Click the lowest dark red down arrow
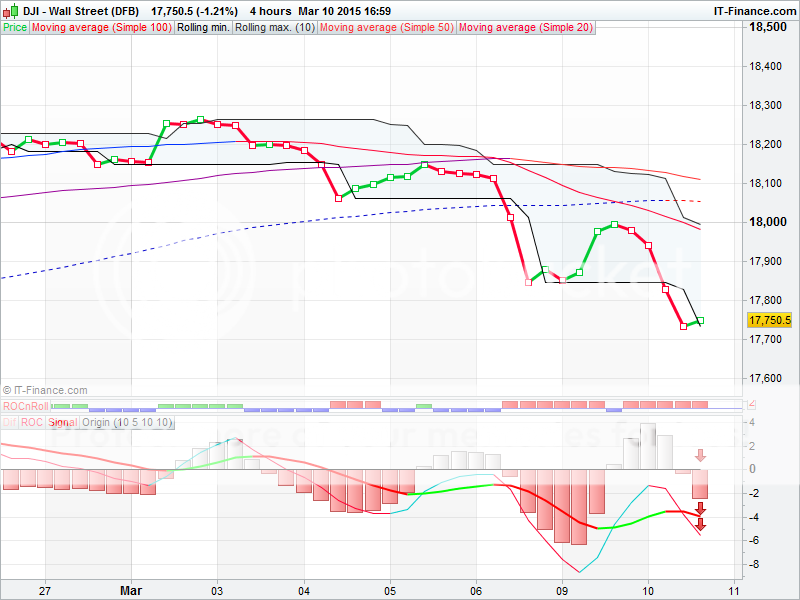The width and height of the screenshot is (800, 600). click(701, 523)
